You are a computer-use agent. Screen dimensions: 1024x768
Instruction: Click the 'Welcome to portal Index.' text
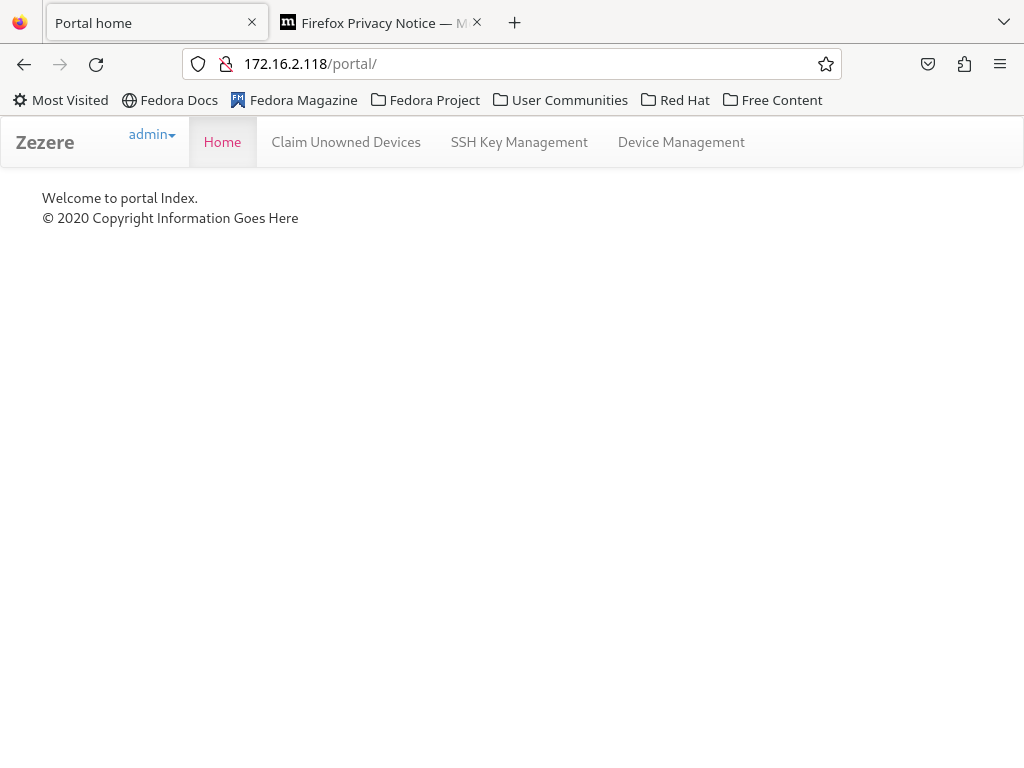point(120,198)
